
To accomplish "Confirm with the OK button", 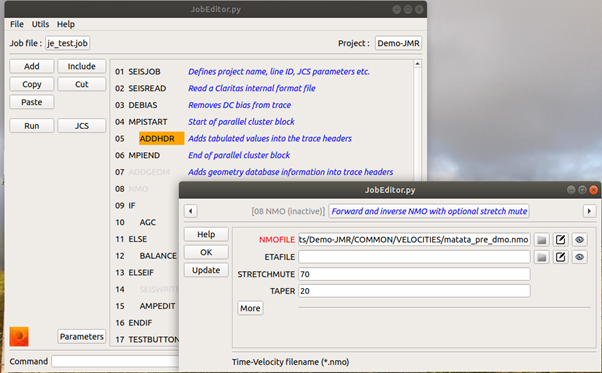I will coord(206,252).
